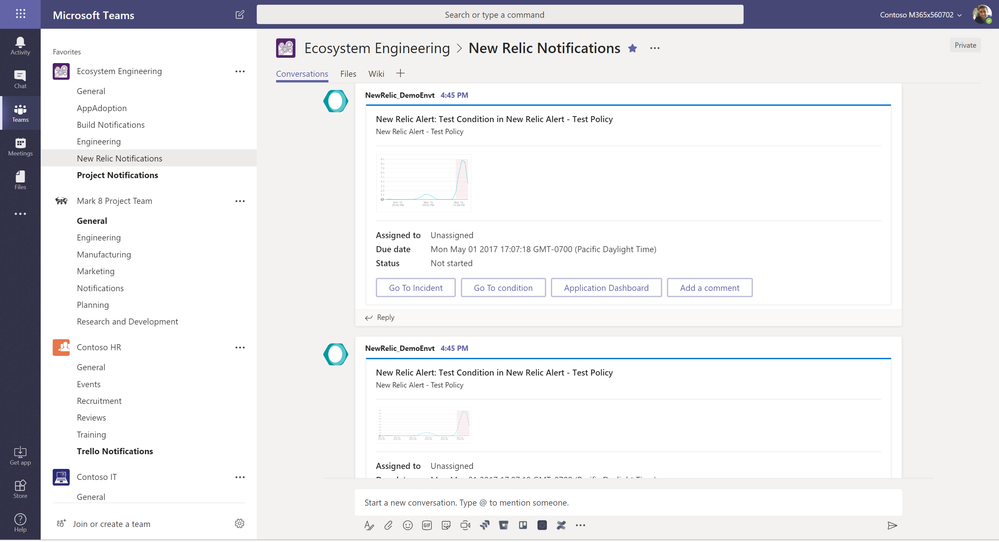Image resolution: width=999 pixels, height=542 pixels.
Task: Open the Confluence messaging extension
Action: (x=561, y=525)
